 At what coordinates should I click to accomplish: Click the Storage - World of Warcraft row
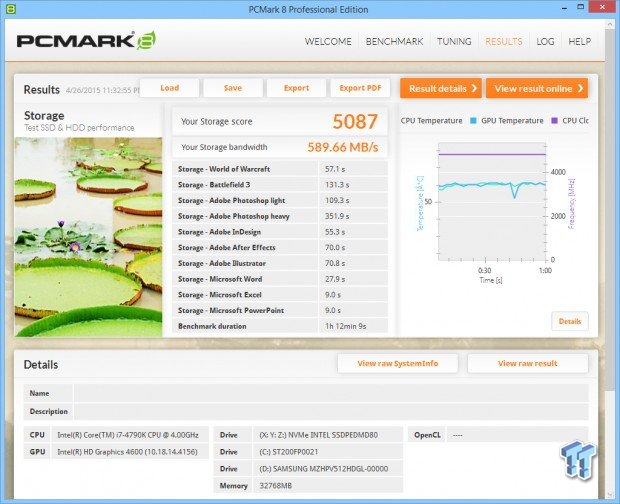[280, 169]
